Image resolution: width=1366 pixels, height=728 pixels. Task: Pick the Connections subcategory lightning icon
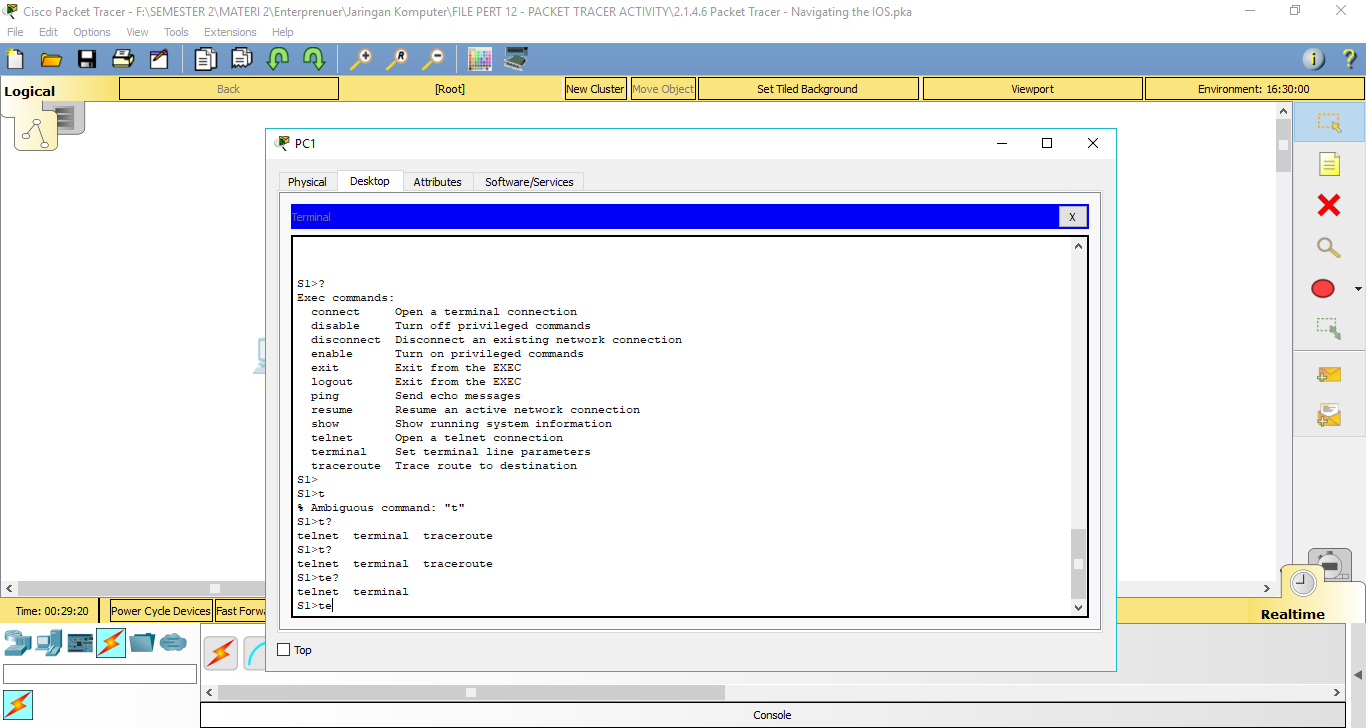pos(18,704)
